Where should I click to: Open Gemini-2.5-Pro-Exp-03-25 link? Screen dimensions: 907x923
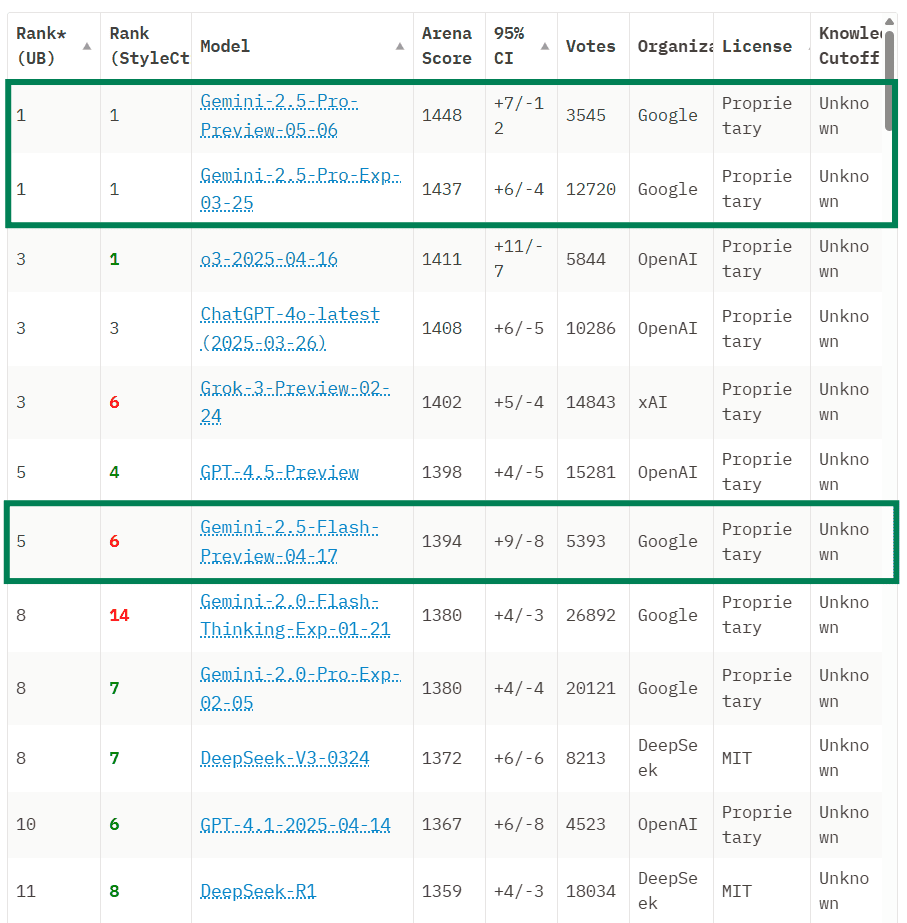300,189
